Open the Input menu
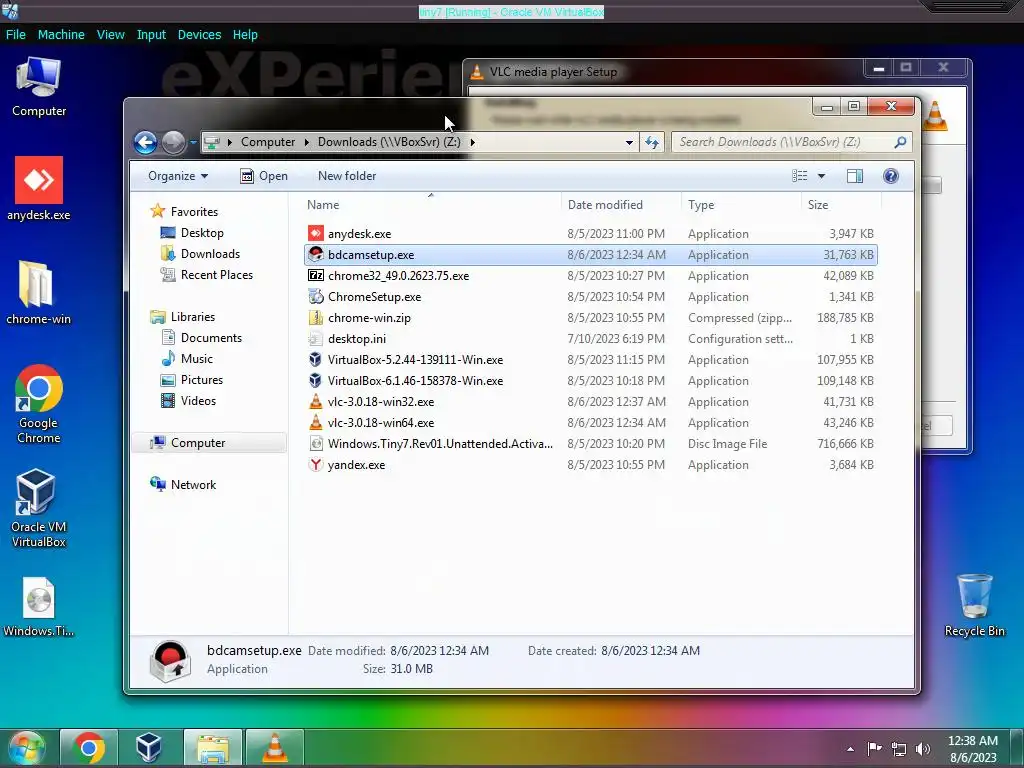This screenshot has width=1024, height=768. click(x=151, y=35)
